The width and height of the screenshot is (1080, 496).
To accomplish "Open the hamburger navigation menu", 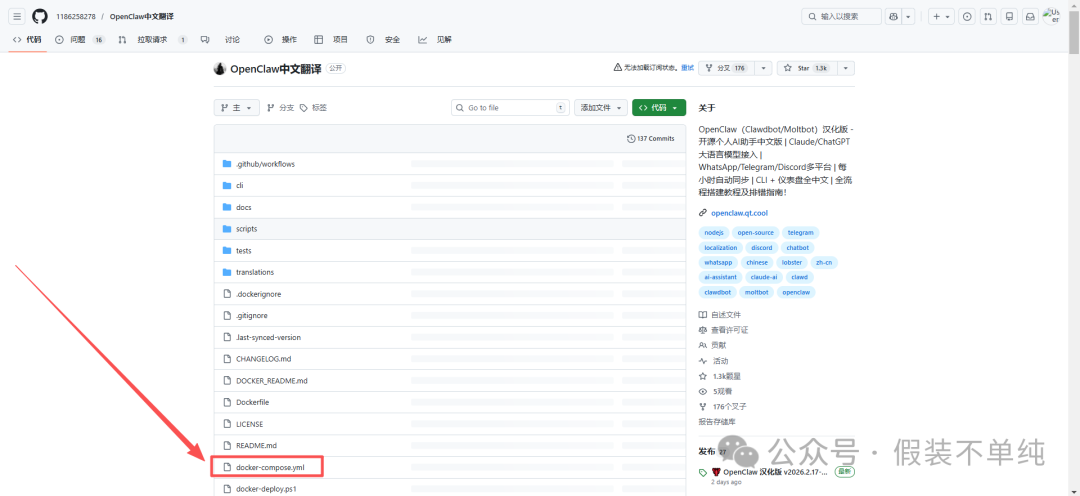I will coord(17,17).
